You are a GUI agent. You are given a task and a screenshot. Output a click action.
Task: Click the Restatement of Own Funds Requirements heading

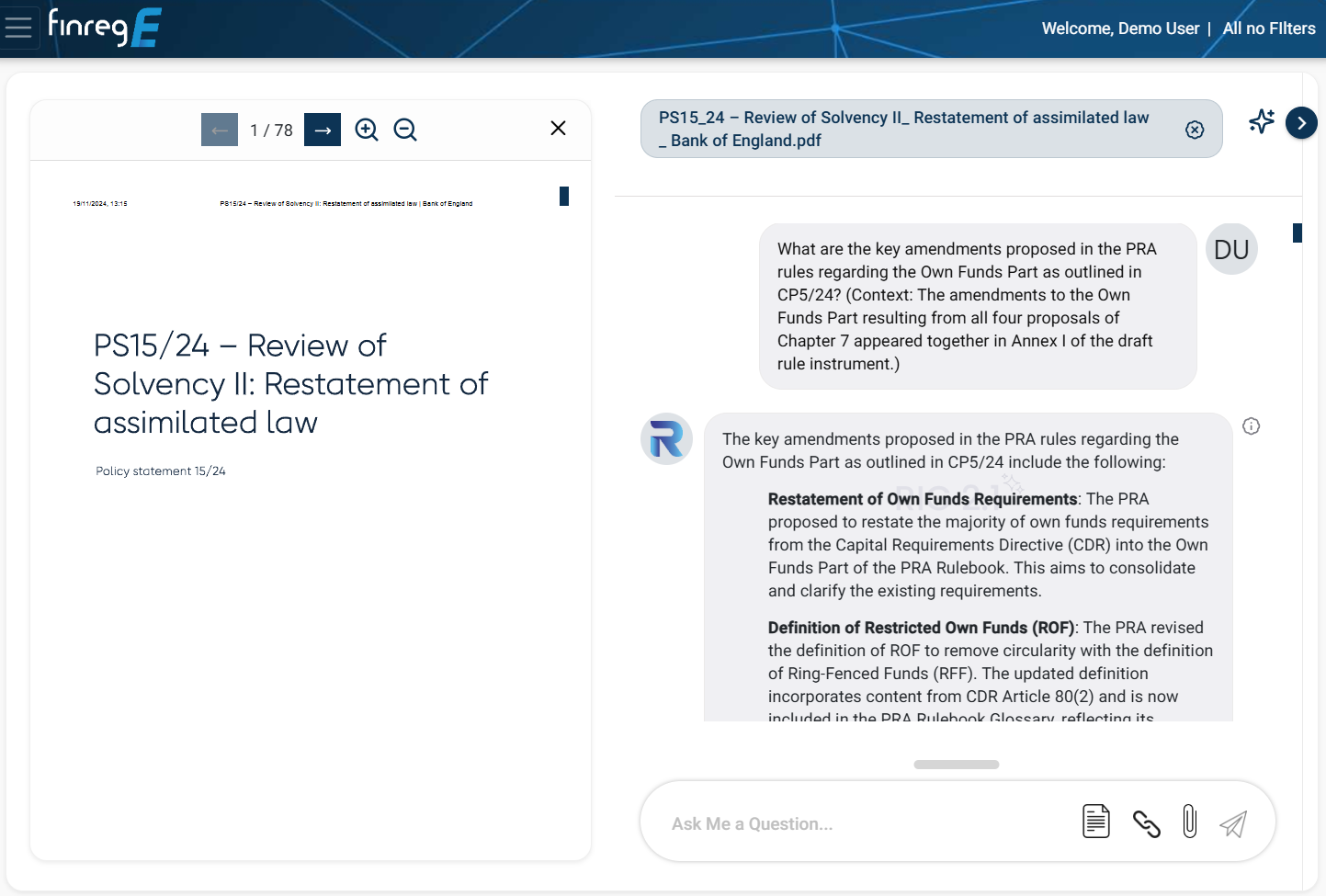(x=923, y=499)
